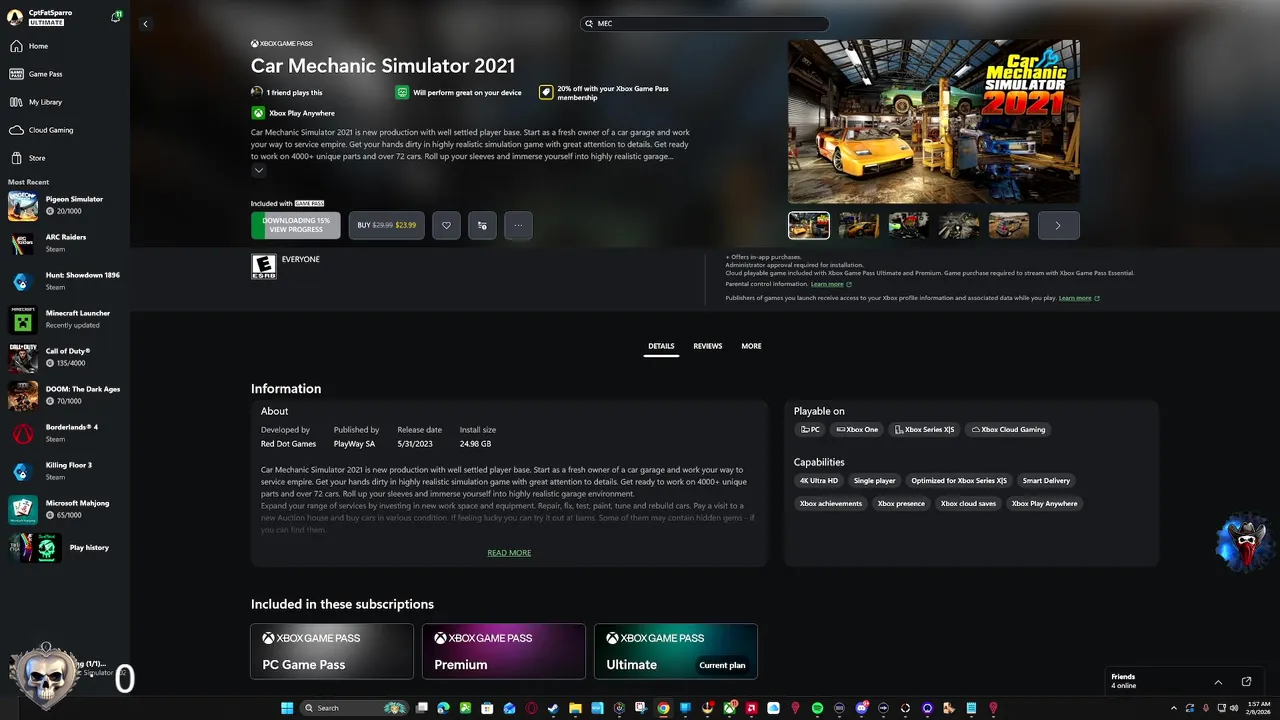Image resolution: width=1280 pixels, height=720 pixels.
Task: Switch to the More tab
Action: tap(751, 346)
